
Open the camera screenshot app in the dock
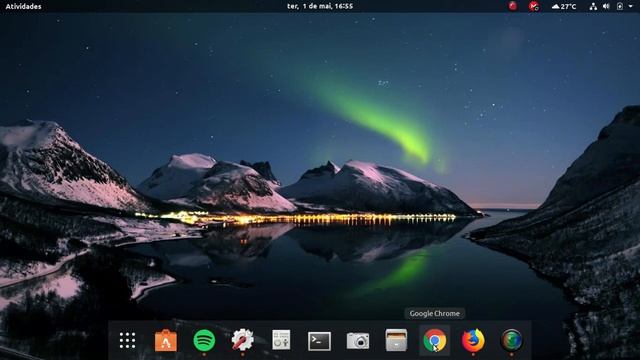[358, 340]
